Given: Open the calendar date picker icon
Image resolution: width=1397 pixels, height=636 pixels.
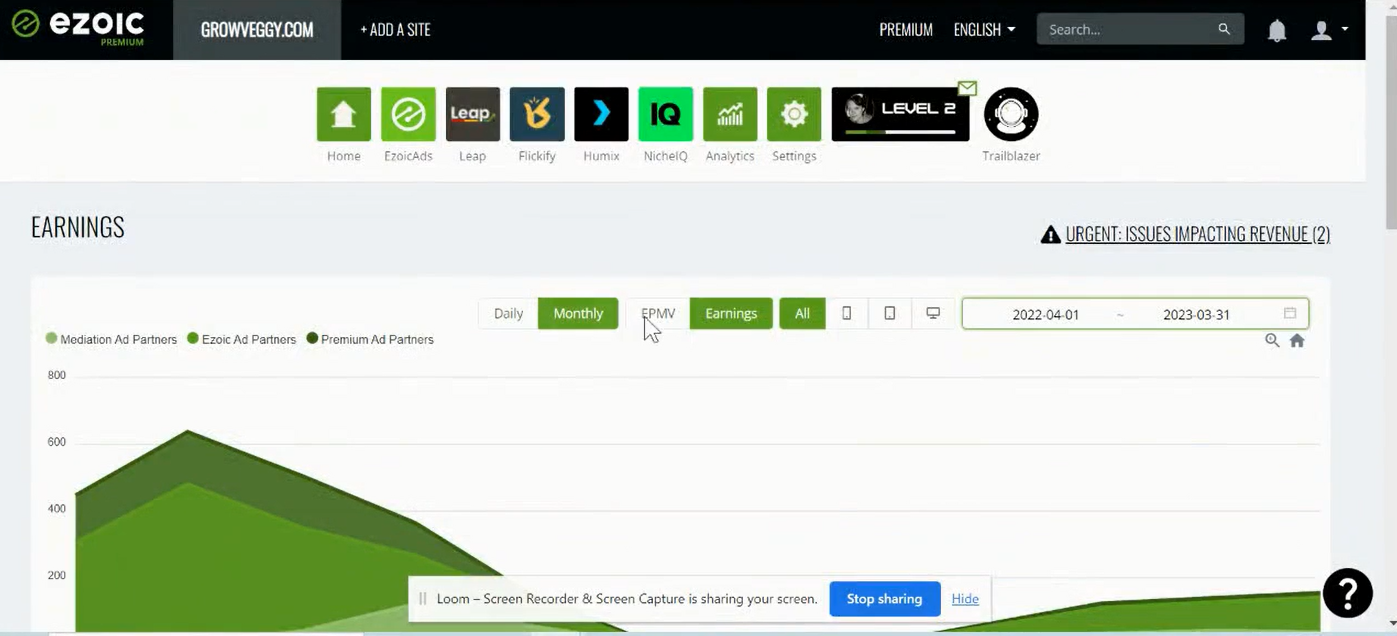Looking at the screenshot, I should (x=1290, y=313).
